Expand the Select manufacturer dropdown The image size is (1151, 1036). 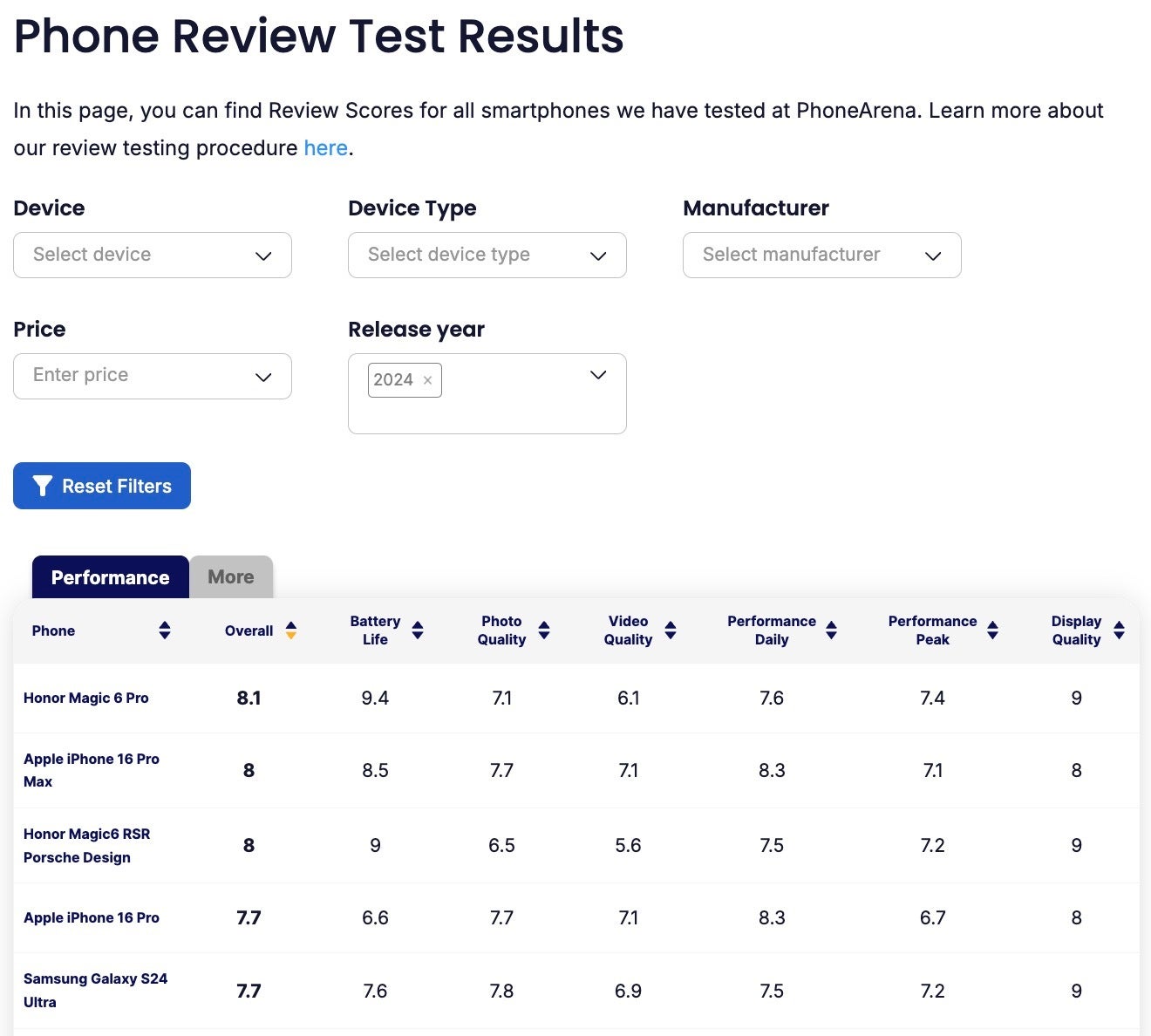pos(821,255)
